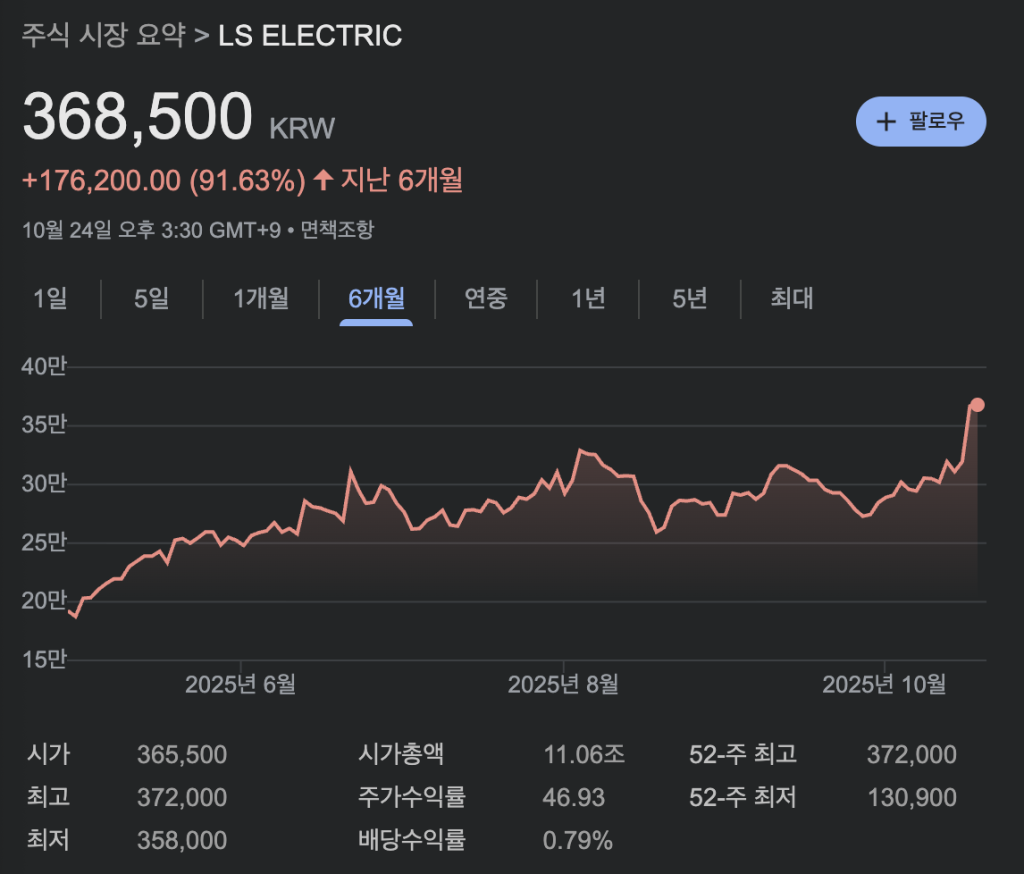Click the 2025년 8월 axis label

click(x=563, y=684)
